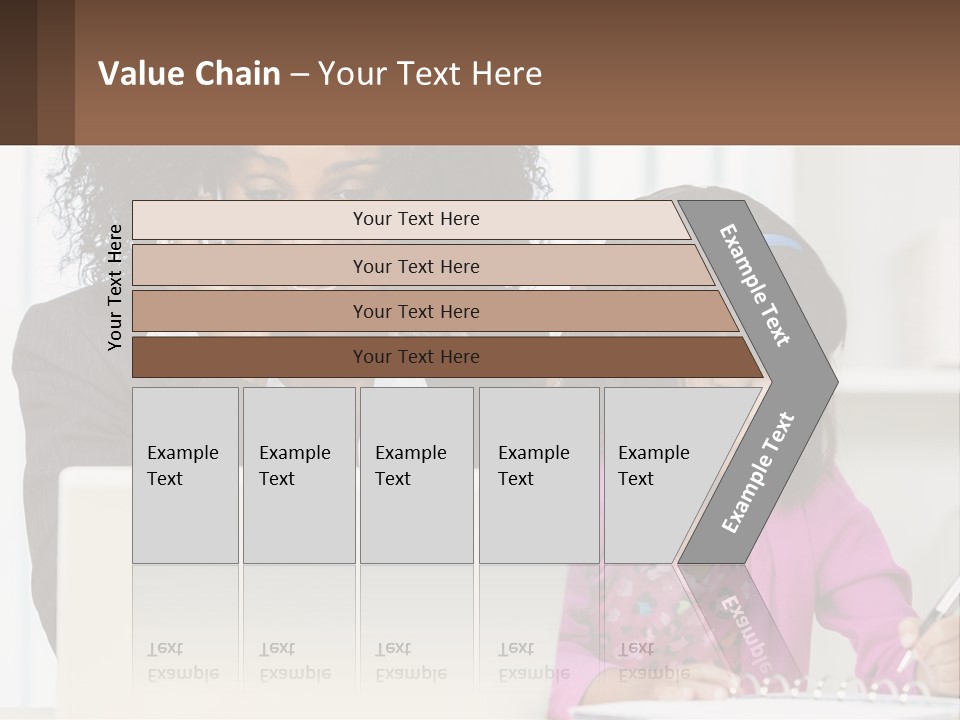This screenshot has height=720, width=960.
Task: Click the third 'Example Text' gray box
Action: (x=417, y=475)
